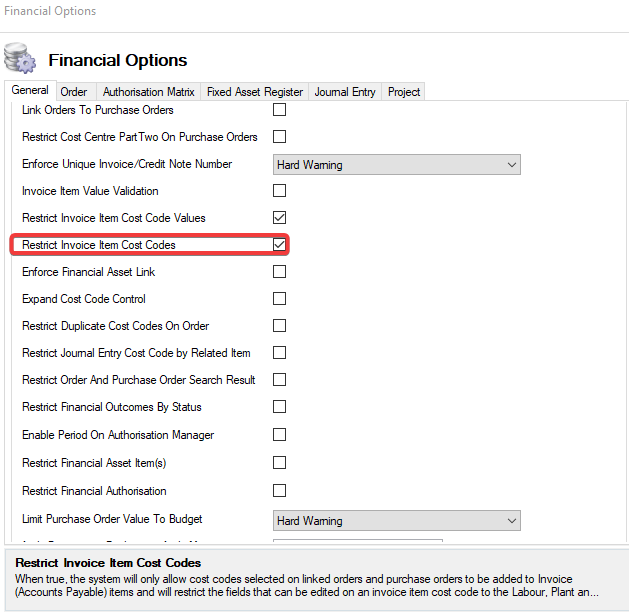
Task: Enable Restrict Financial Outcomes By Status
Action: (280, 407)
